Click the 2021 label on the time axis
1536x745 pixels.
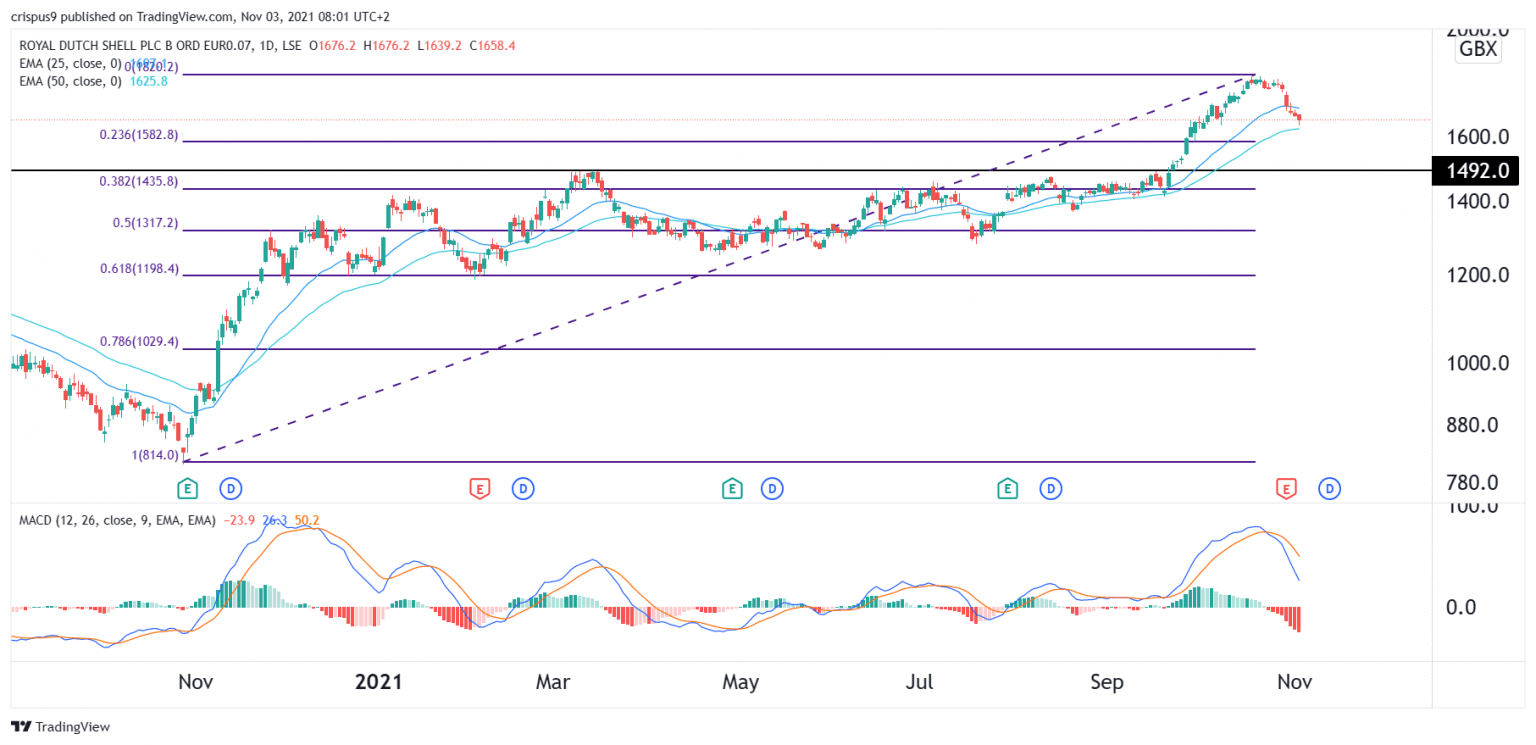click(378, 683)
